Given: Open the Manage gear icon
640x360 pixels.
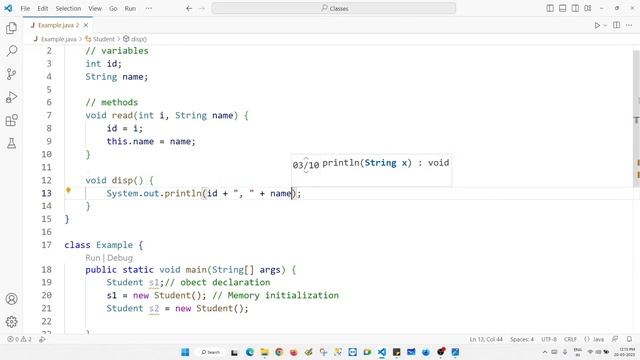Looking at the screenshot, I should (x=11, y=322).
